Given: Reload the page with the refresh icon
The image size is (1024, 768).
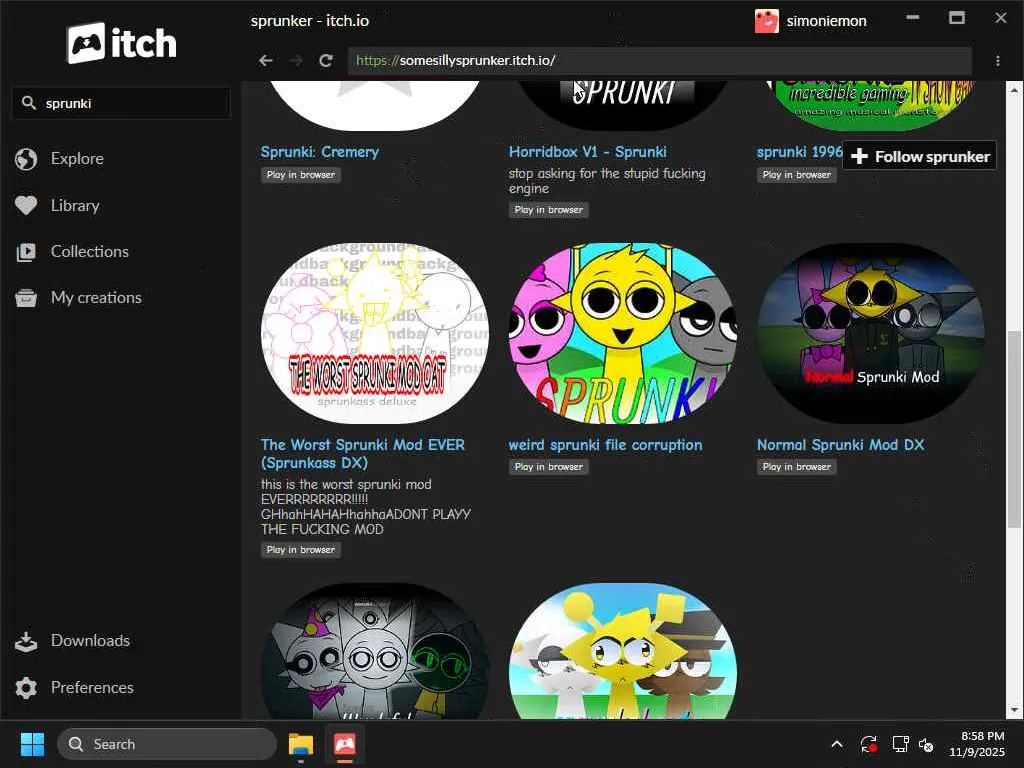Looking at the screenshot, I should click(326, 61).
